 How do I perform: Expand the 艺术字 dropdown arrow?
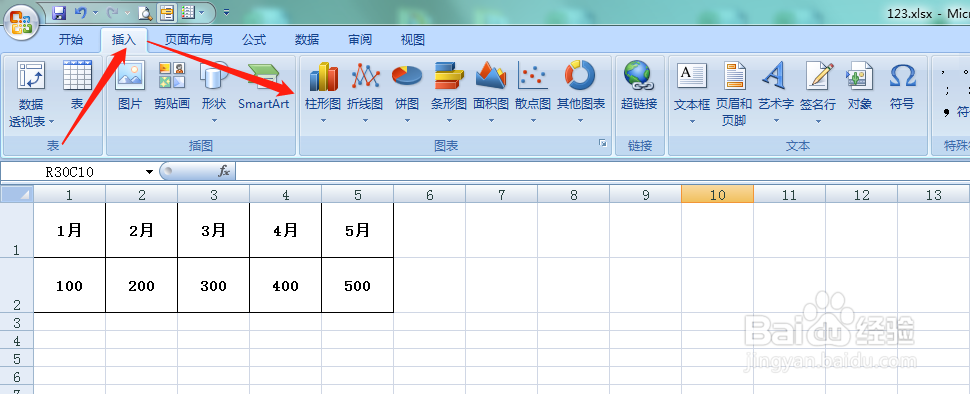[776, 120]
